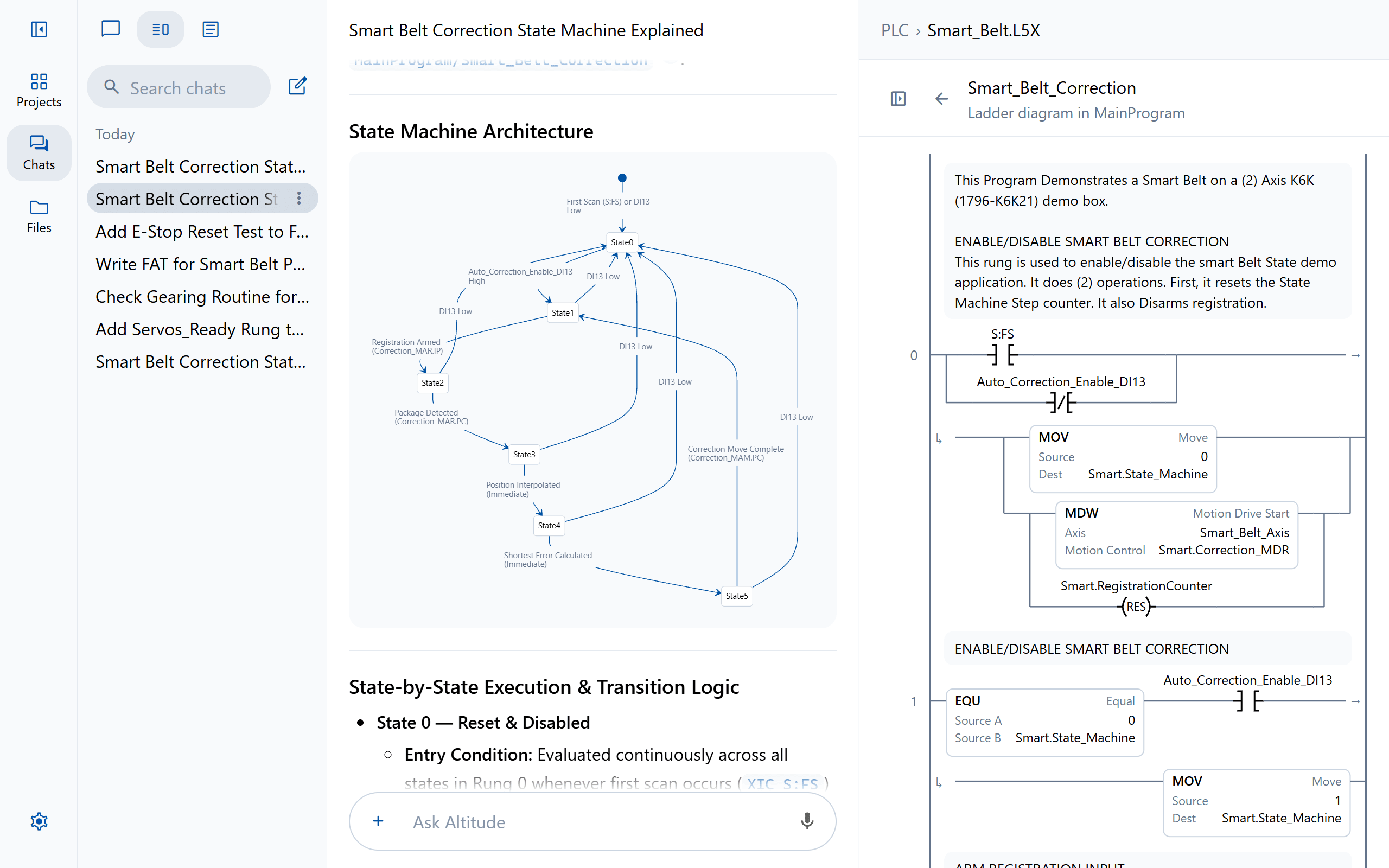The height and width of the screenshot is (868, 1389).
Task: Click the State1 node in diagram
Action: (x=563, y=313)
